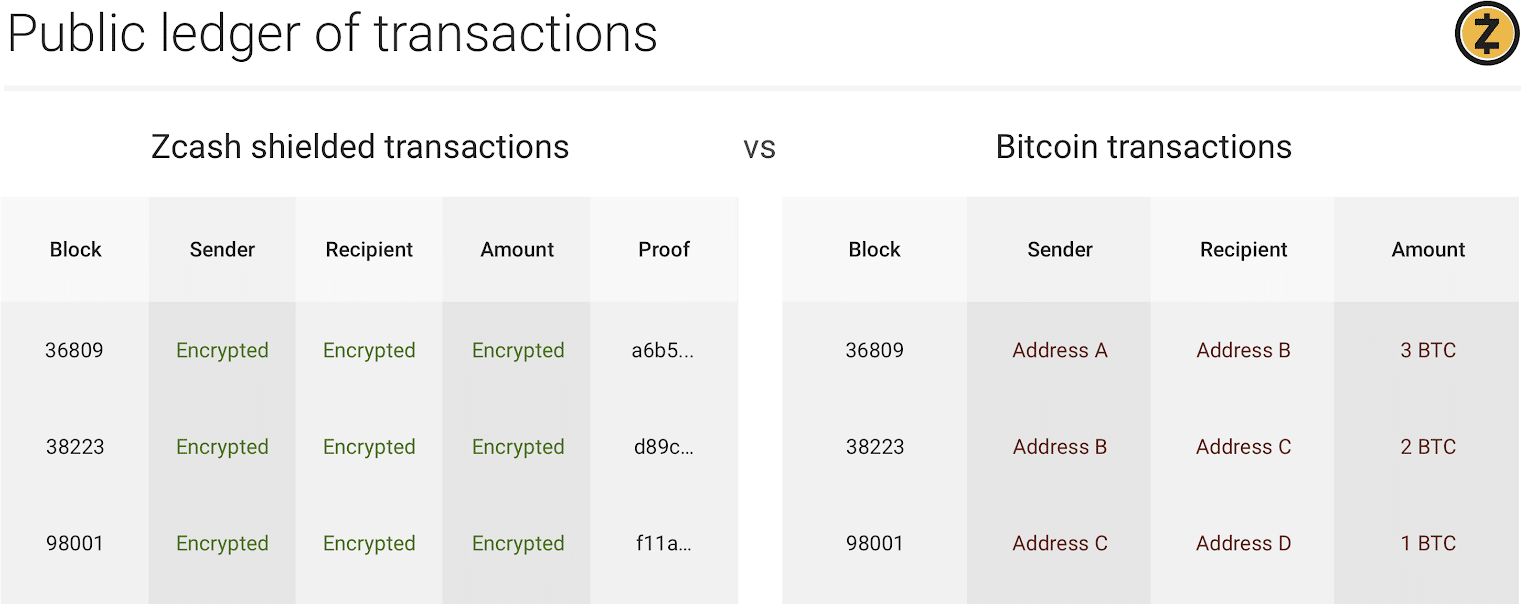Click the Bitcoin transactions heading
Image resolution: width=1521 pixels, height=604 pixels.
tap(1143, 147)
